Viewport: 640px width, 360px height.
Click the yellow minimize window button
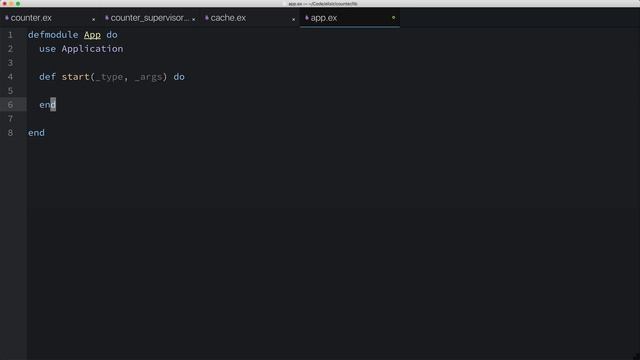point(11,4)
